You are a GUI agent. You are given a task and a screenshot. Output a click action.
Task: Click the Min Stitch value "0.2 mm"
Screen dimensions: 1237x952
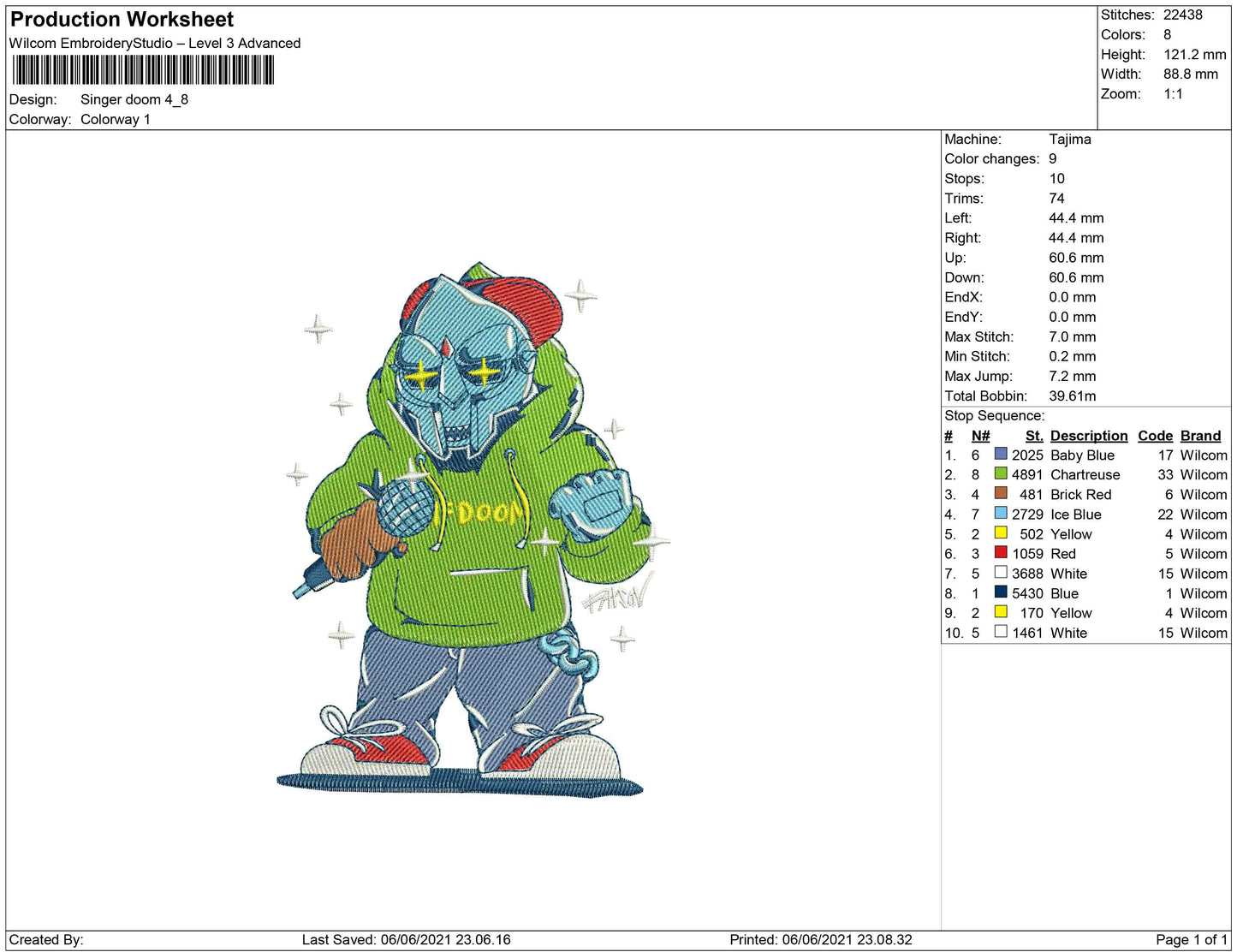(x=1073, y=356)
